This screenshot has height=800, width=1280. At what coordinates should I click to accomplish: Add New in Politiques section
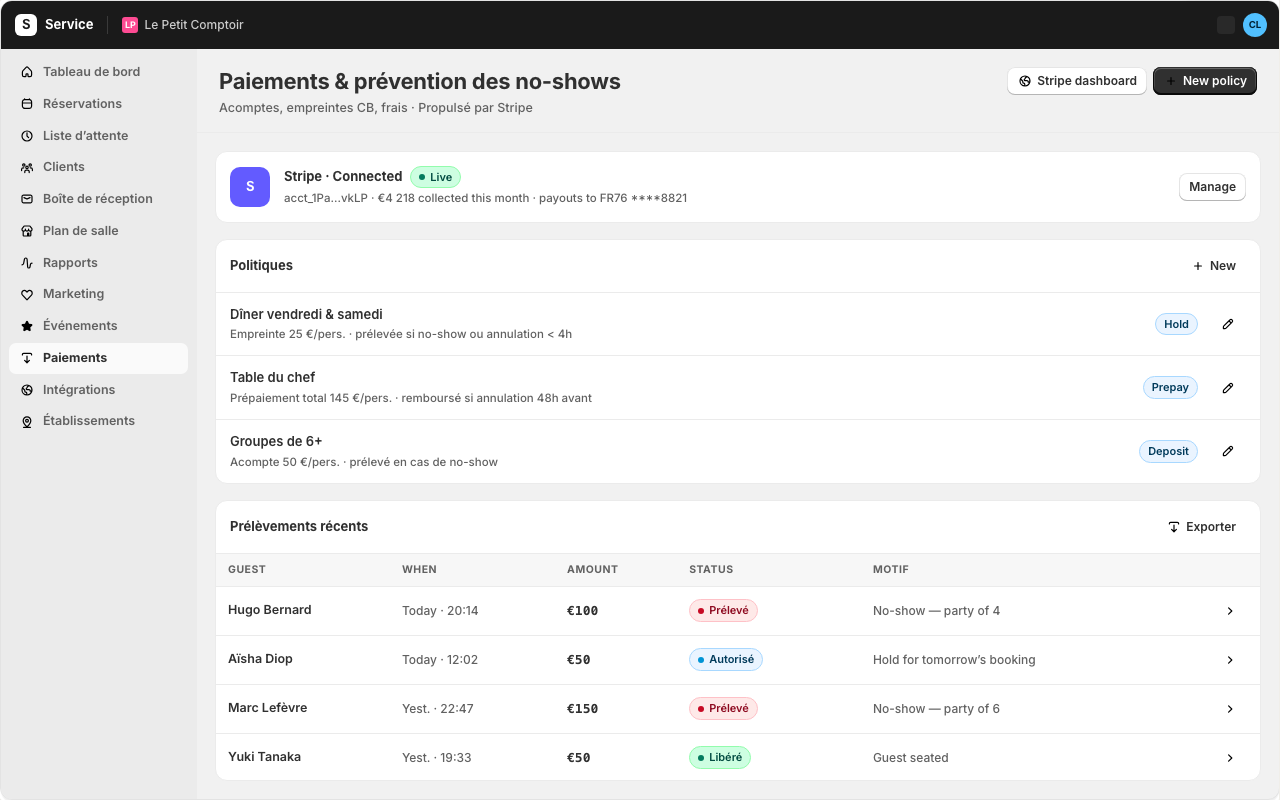(1214, 266)
